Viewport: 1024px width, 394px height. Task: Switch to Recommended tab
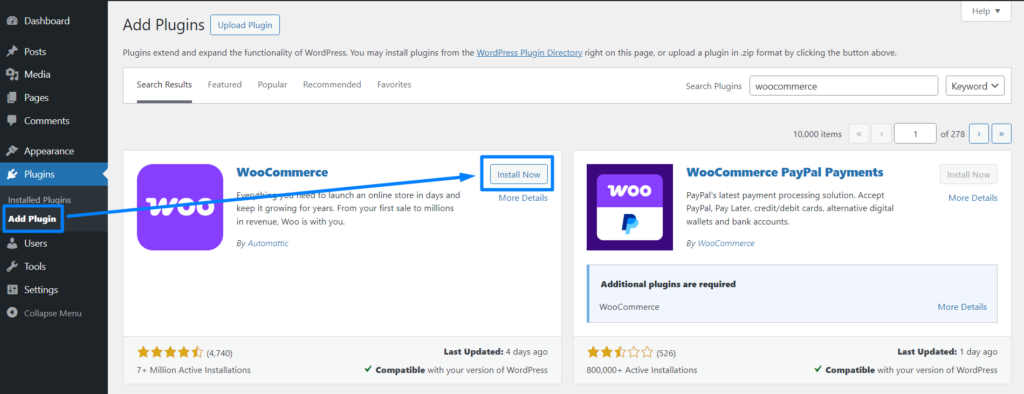(x=332, y=85)
